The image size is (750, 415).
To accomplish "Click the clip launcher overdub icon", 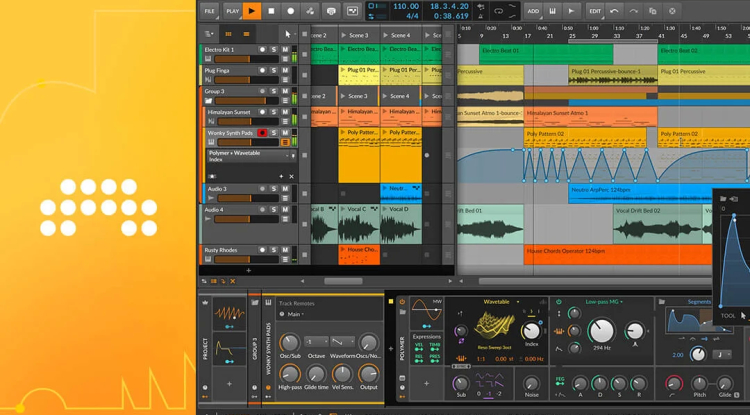I will point(331,11).
